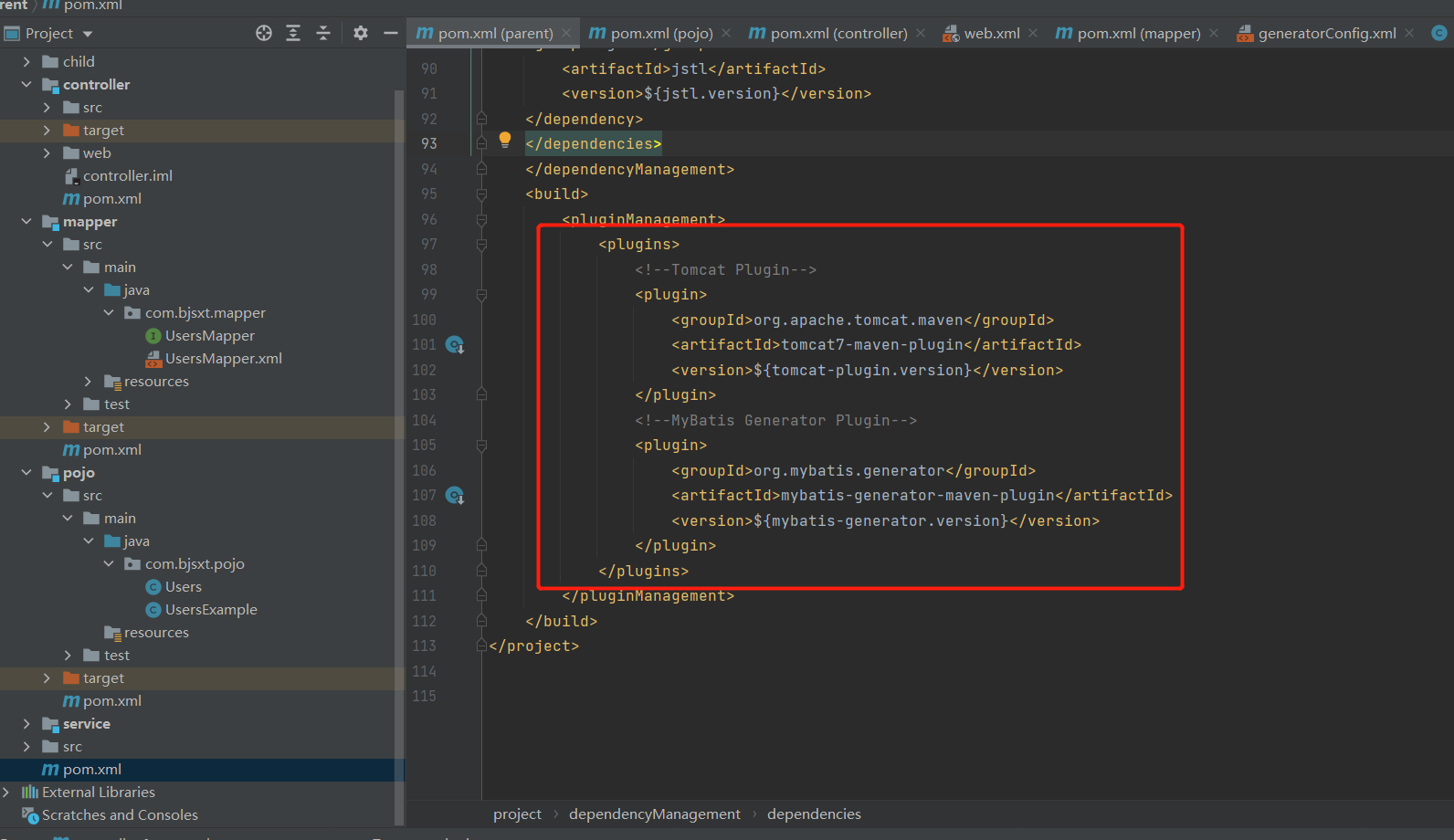Open UsersExample class
This screenshot has width=1454, height=840.
pos(210,610)
